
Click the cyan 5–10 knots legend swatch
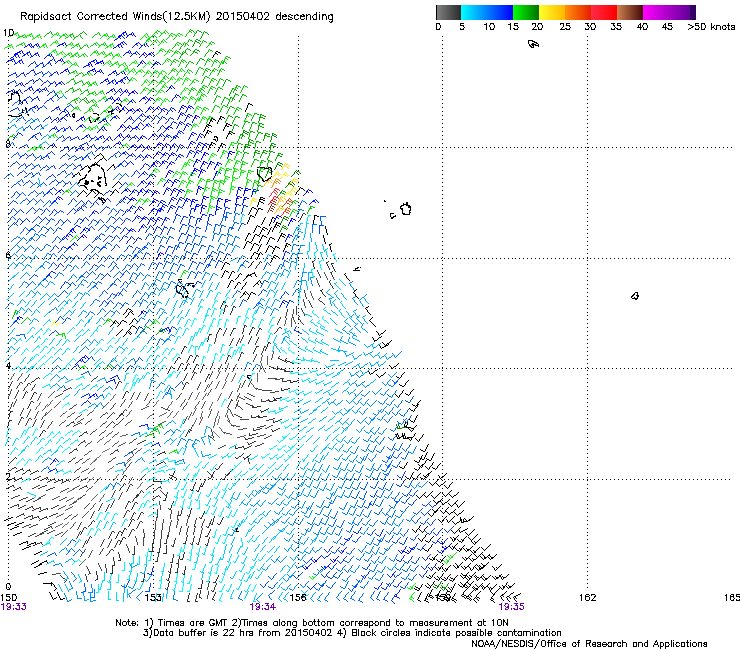coord(474,12)
